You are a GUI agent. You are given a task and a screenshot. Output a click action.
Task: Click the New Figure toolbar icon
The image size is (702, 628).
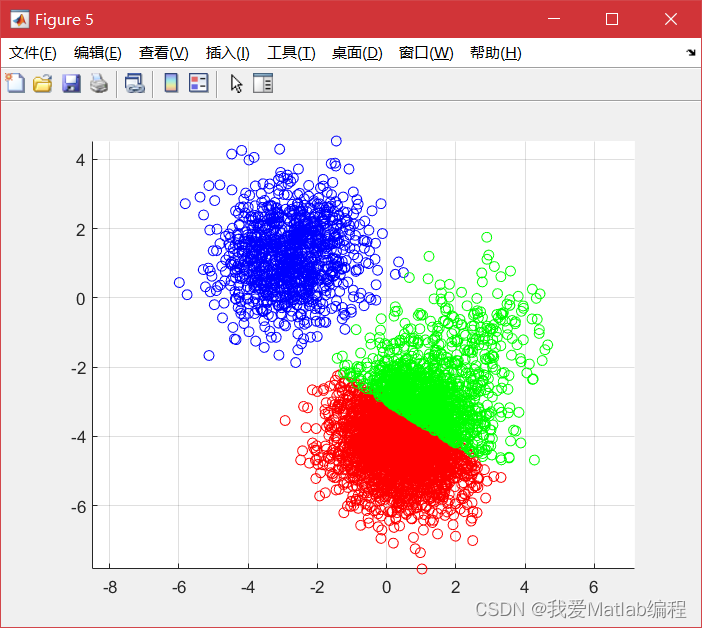click(15, 83)
